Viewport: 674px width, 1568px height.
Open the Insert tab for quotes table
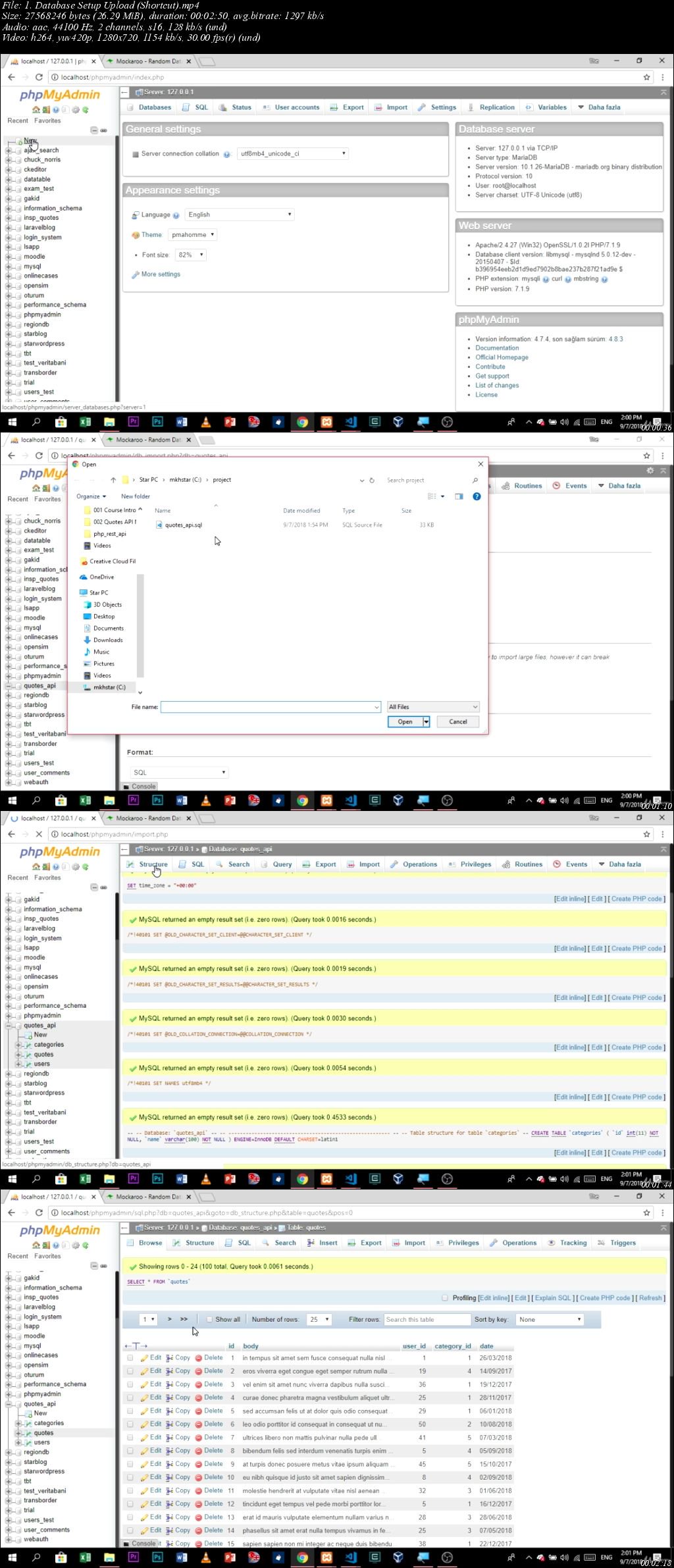click(x=323, y=1243)
